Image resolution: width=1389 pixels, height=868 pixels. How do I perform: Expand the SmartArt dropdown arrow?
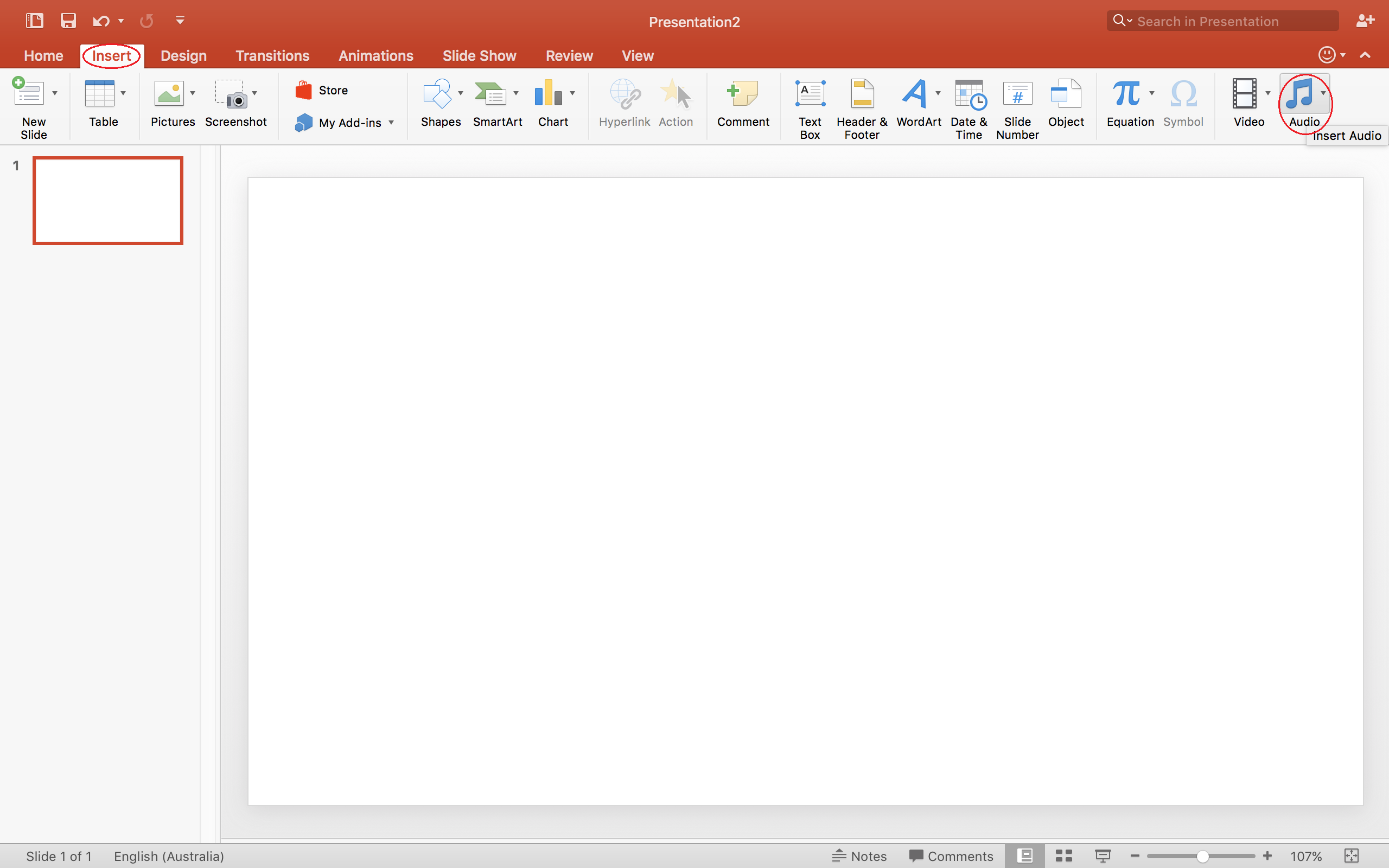[x=516, y=93]
